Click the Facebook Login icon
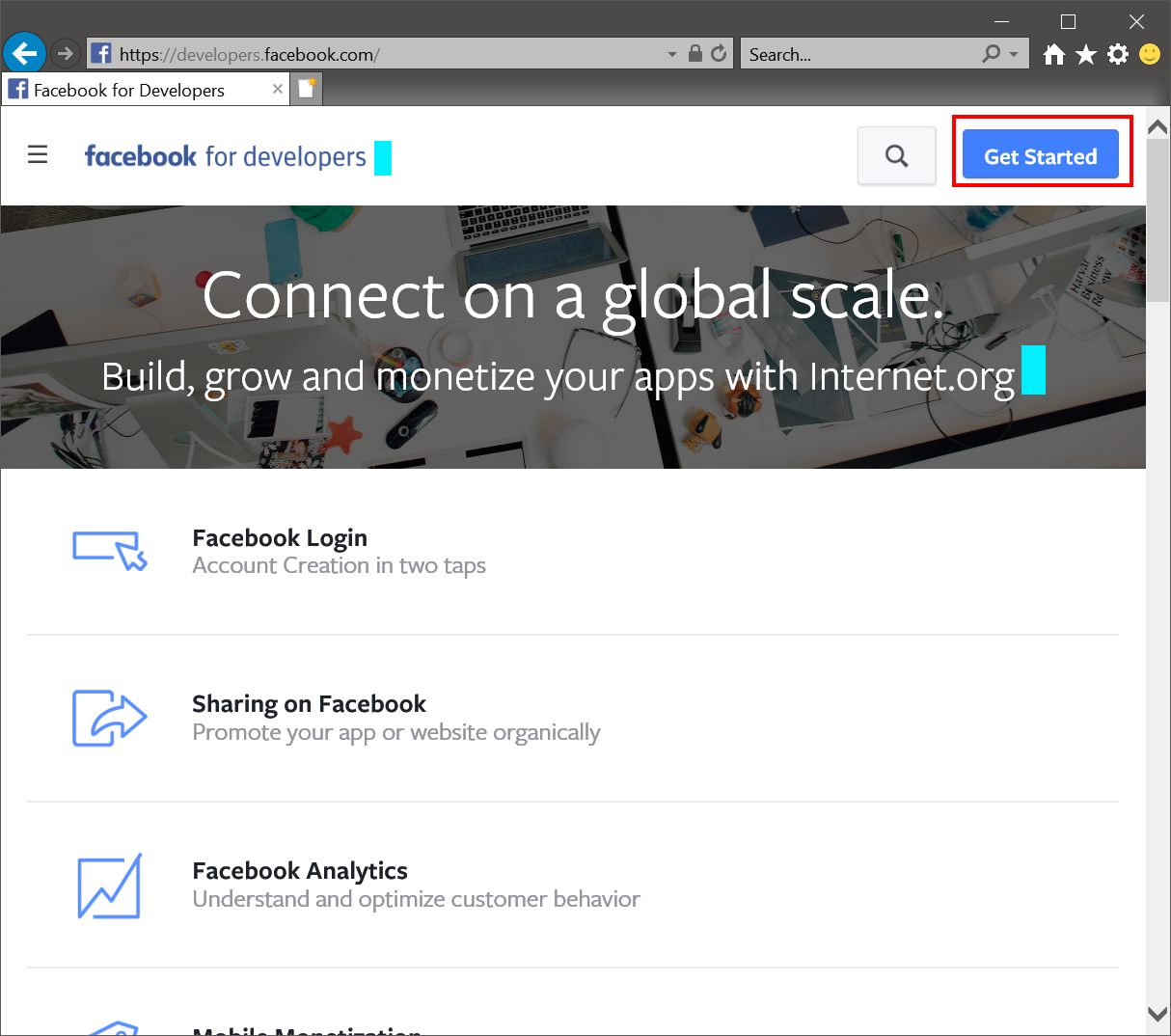The width and height of the screenshot is (1171, 1036). 110,551
